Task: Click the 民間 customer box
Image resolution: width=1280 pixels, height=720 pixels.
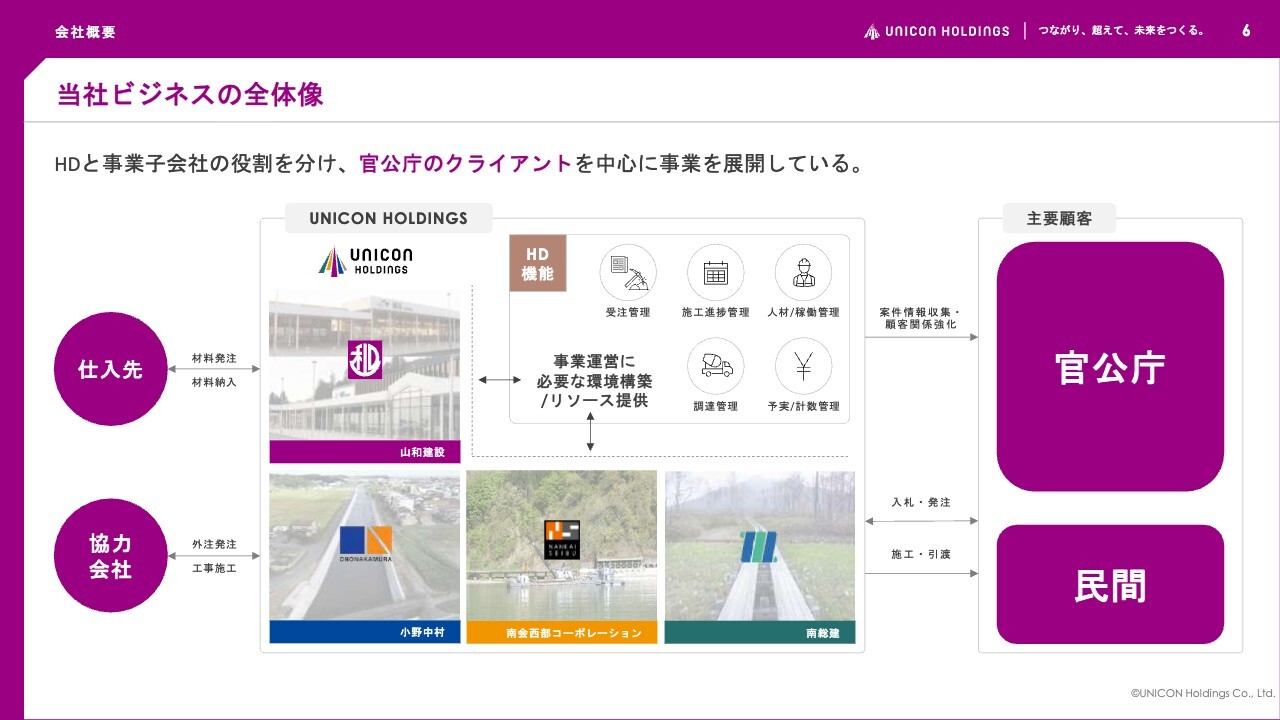Action: click(x=1110, y=585)
